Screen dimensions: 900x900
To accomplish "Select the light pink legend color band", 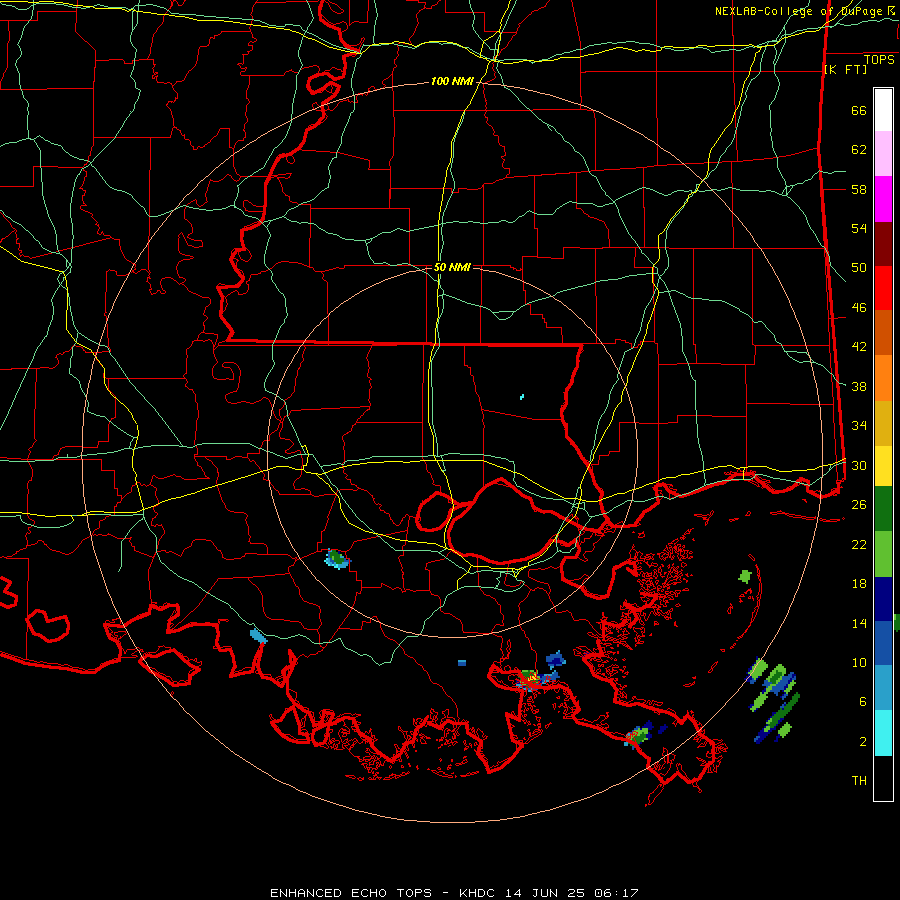I will 883,154.
